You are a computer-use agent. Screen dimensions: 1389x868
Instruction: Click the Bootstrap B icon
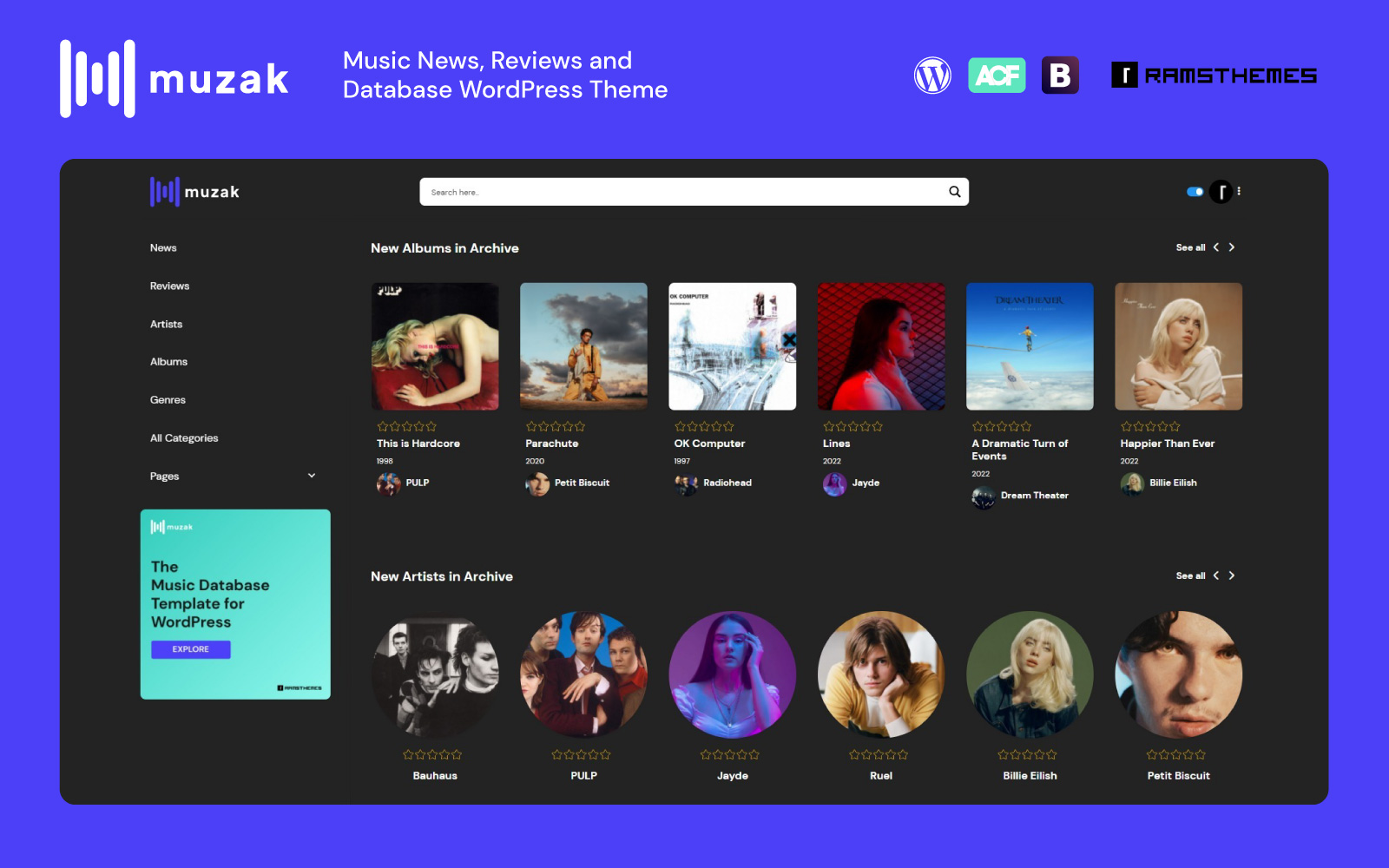pyautogui.click(x=1060, y=76)
